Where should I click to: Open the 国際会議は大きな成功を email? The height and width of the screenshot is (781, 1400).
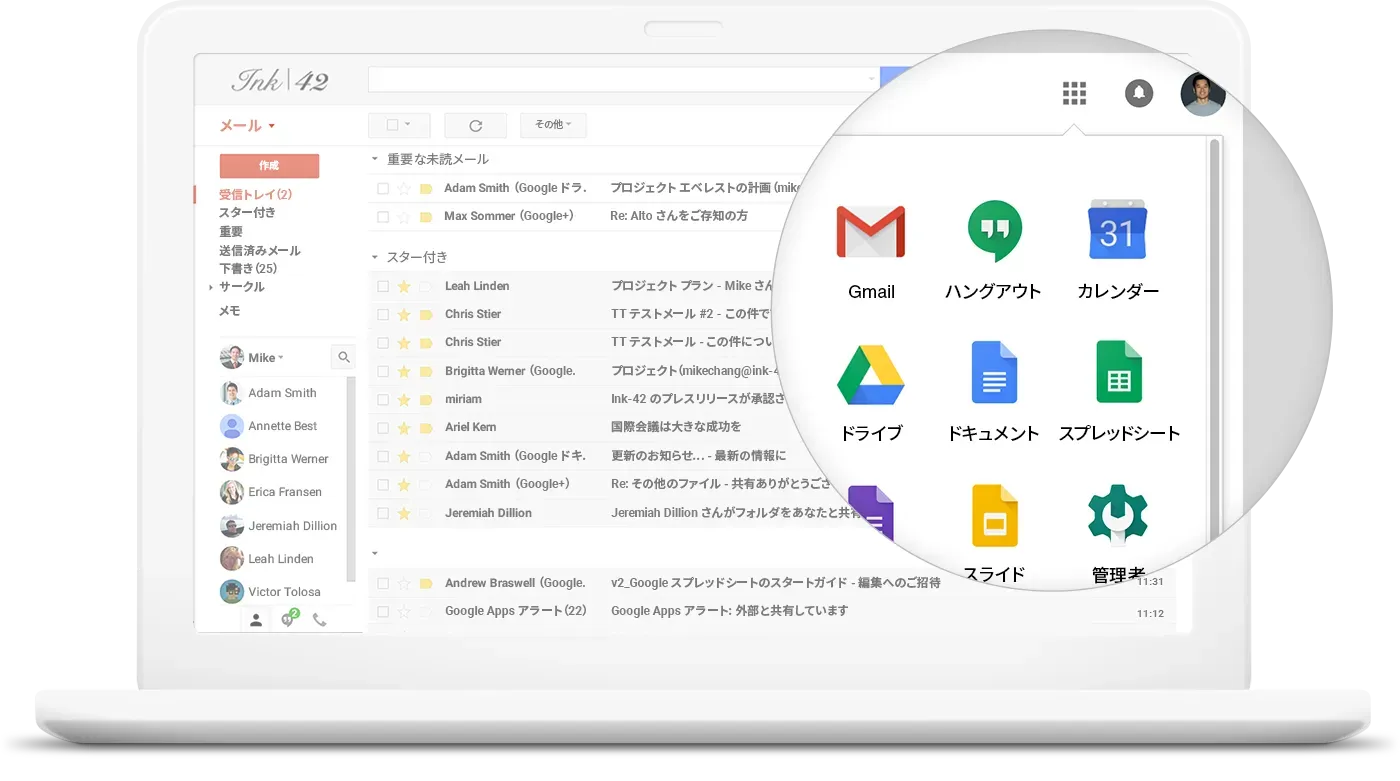click(x=676, y=427)
